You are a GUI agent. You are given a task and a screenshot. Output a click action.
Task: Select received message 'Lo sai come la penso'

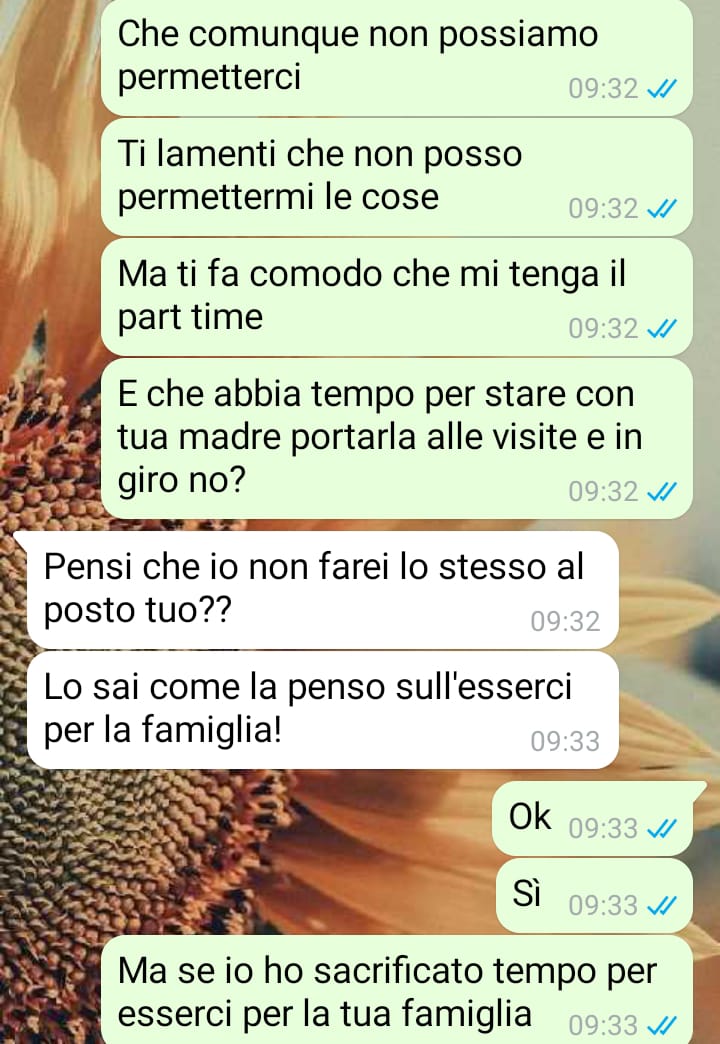pyautogui.click(x=322, y=710)
